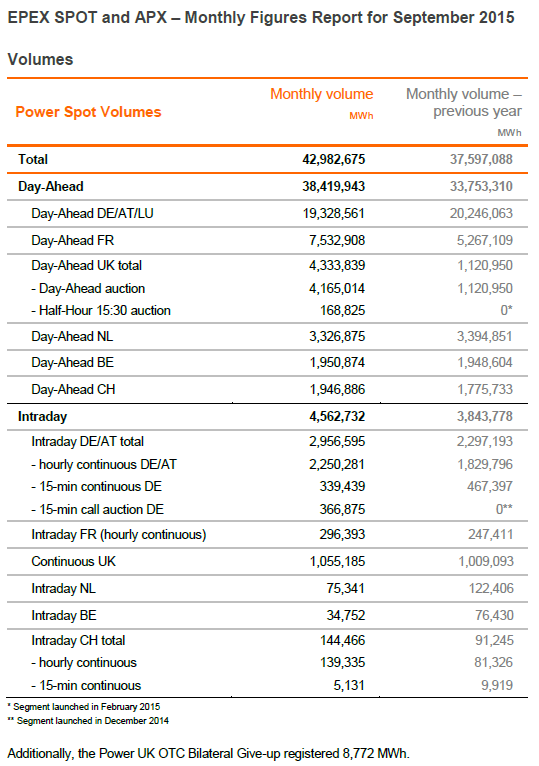Click the Intraday BE row label
The image size is (539, 766).
[64, 616]
